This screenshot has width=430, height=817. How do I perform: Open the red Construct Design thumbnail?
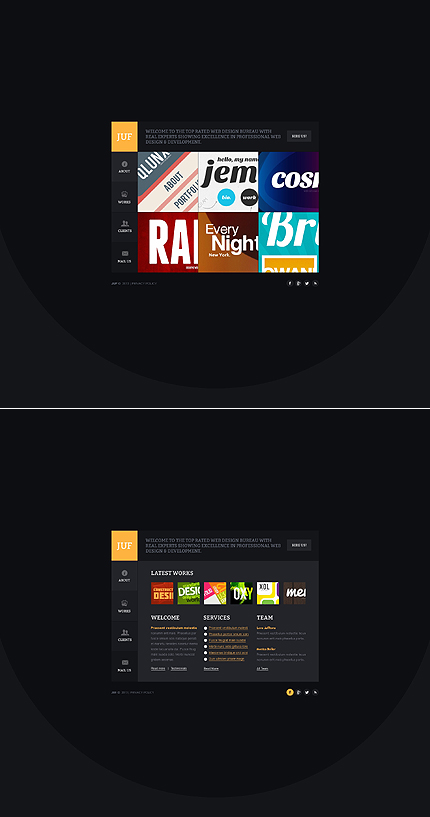(162, 593)
